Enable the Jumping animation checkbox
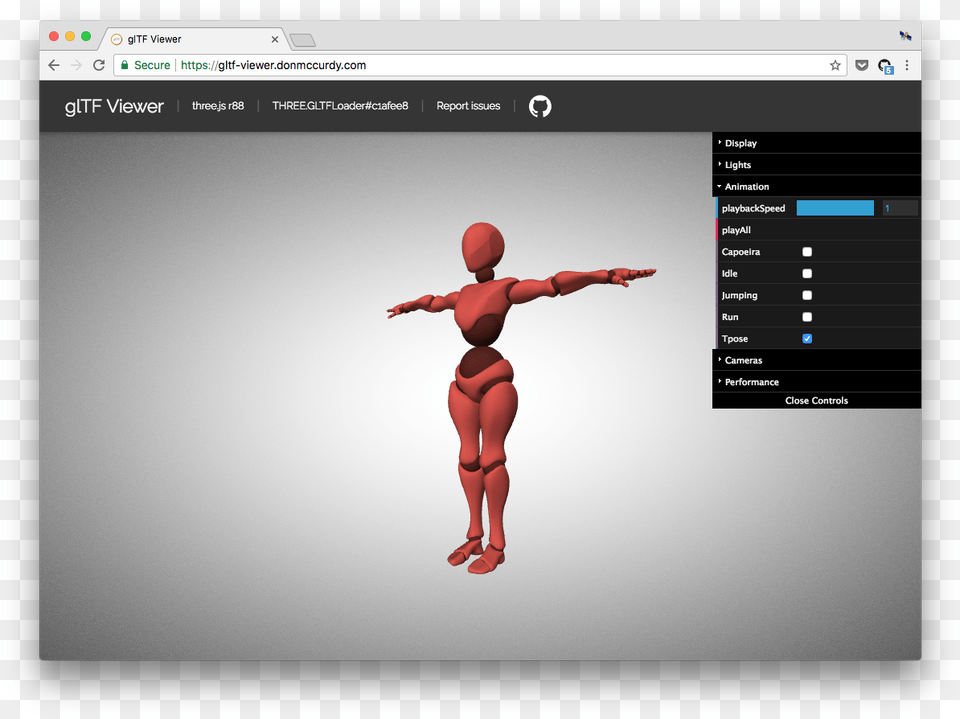This screenshot has width=960, height=719. tap(807, 295)
